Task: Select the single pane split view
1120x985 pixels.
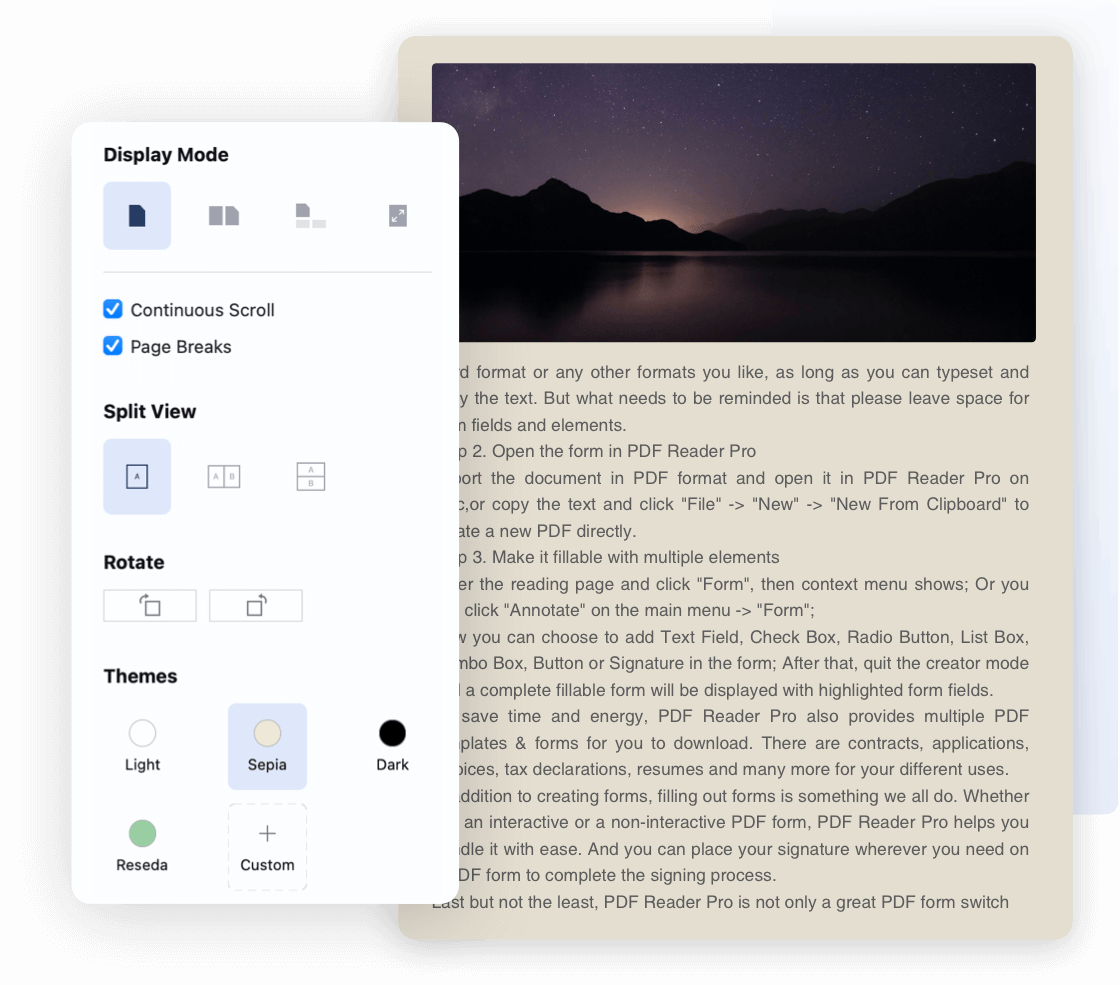Action: click(137, 477)
